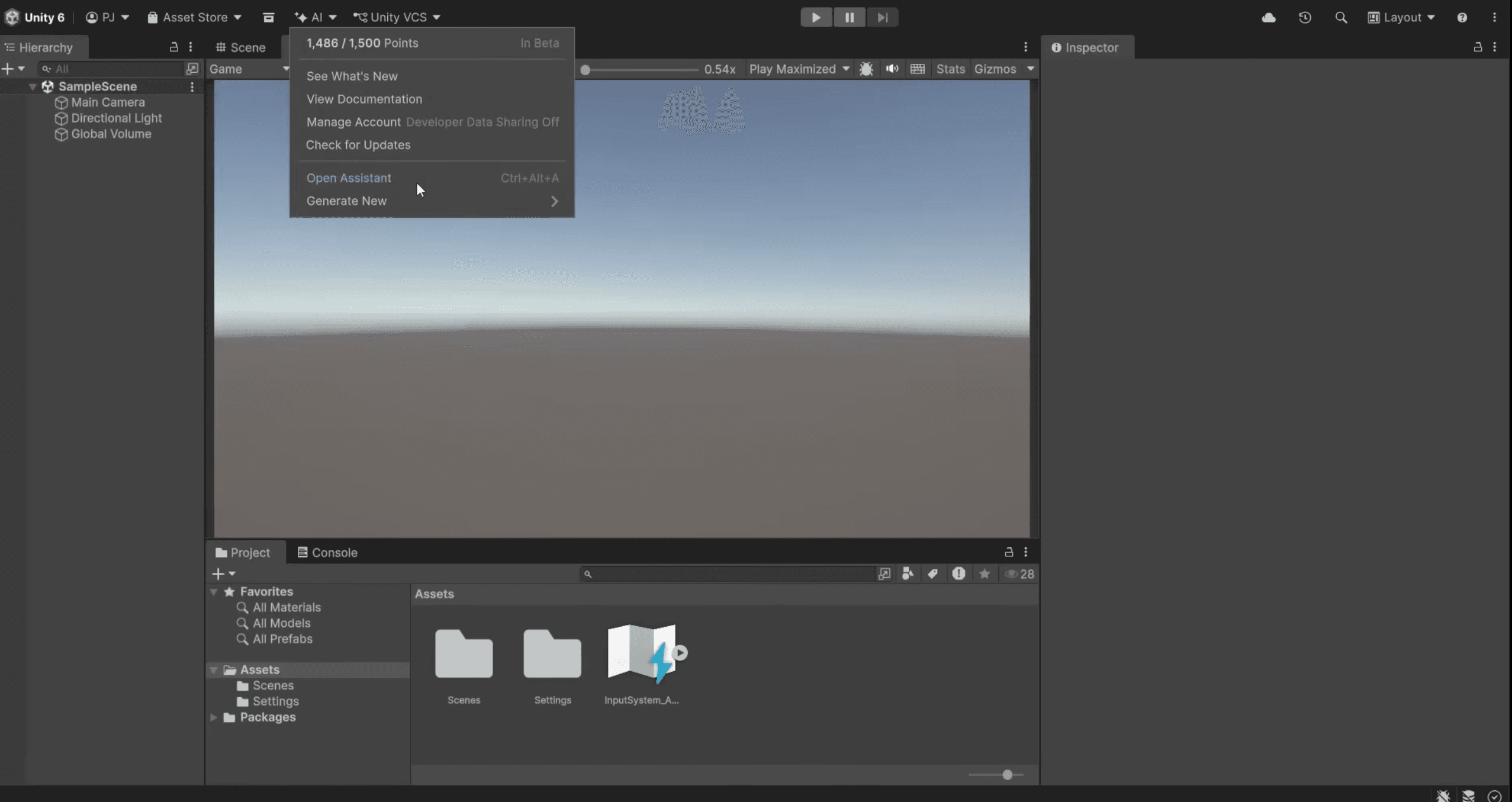Toggle Game view debug bug icon
This screenshot has width=1512, height=802.
pos(866,69)
